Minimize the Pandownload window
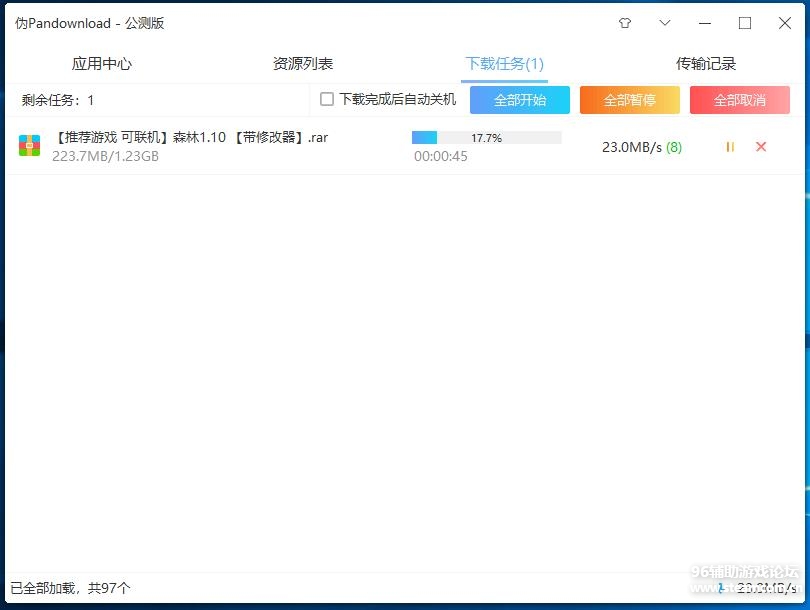The width and height of the screenshot is (810, 610). coord(705,23)
